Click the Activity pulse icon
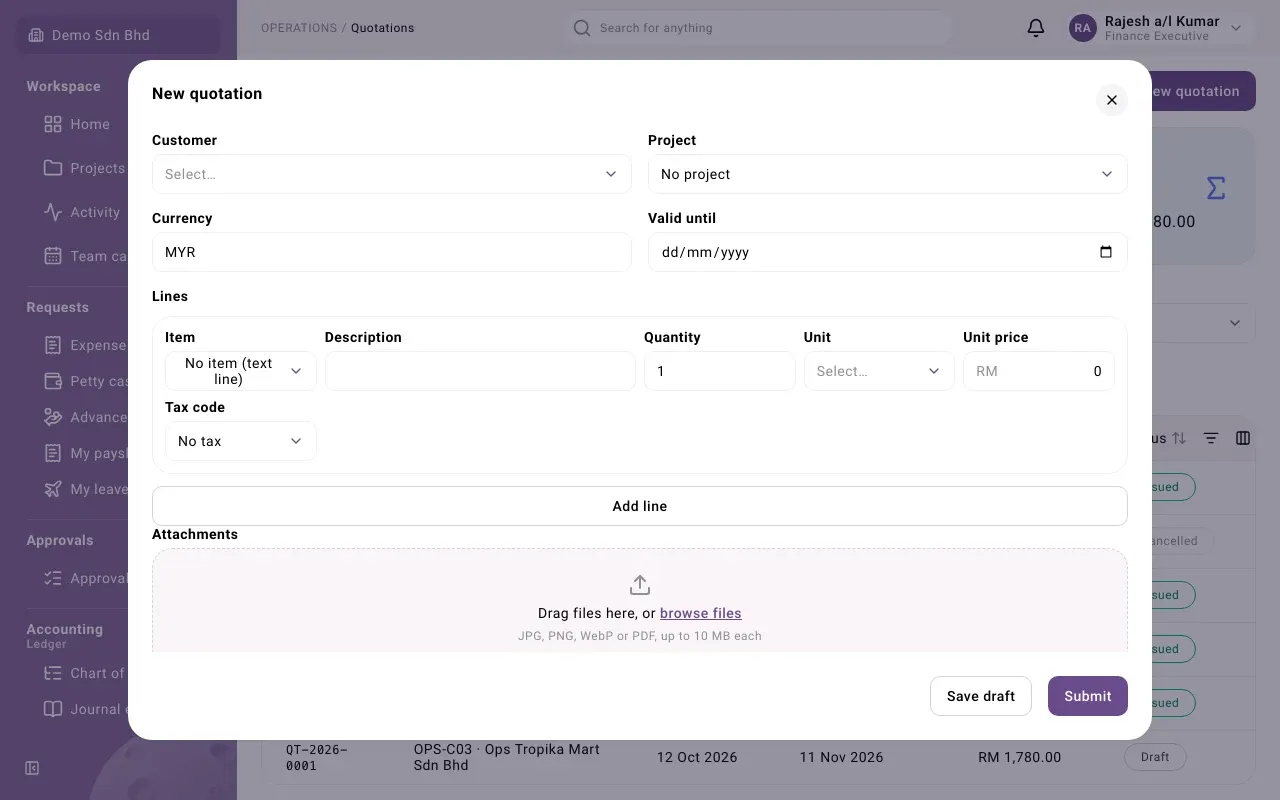Screen dimensions: 1280x800 point(53,212)
